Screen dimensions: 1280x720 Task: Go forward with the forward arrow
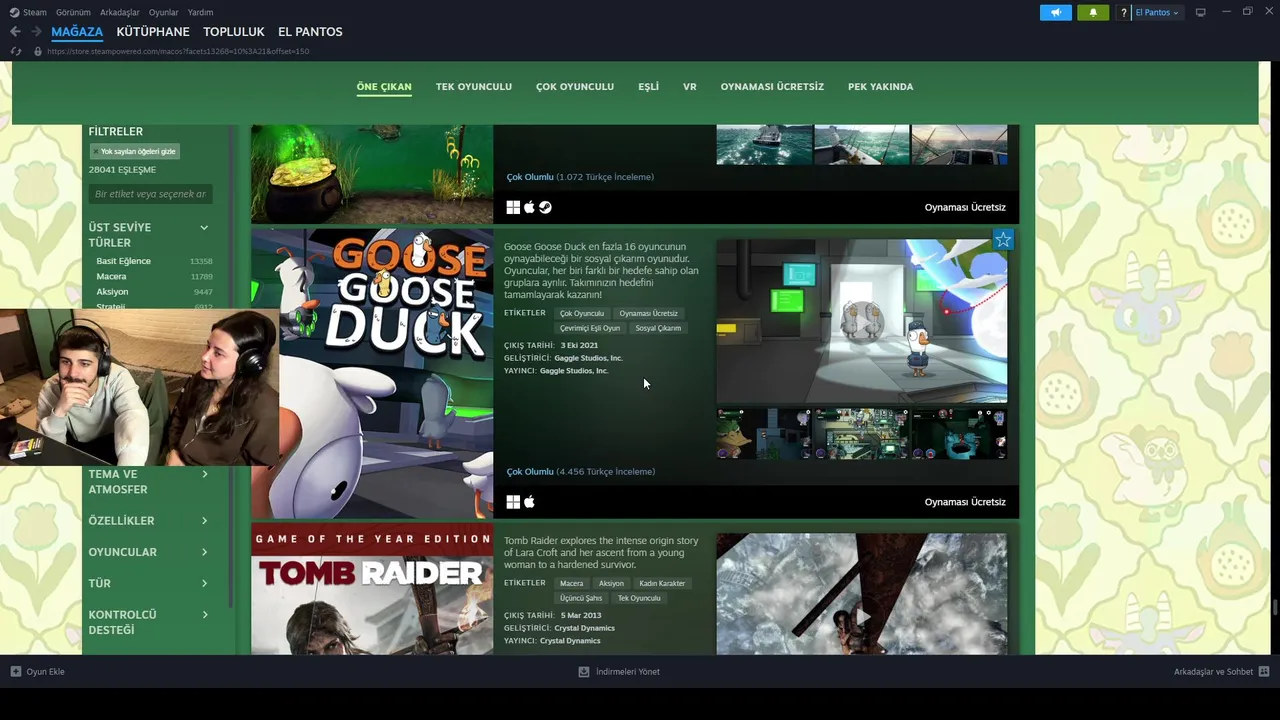pos(36,32)
